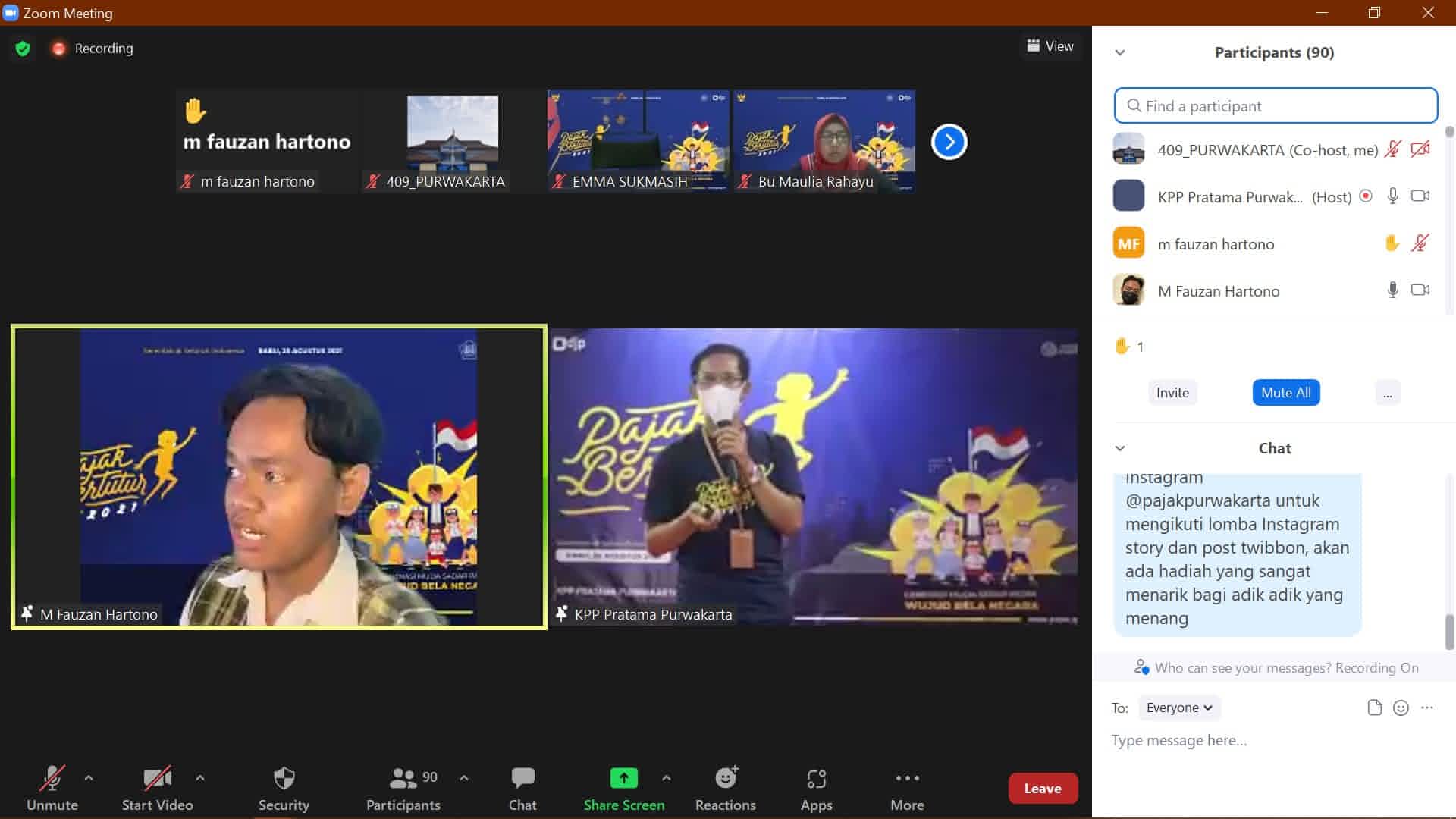The width and height of the screenshot is (1456, 819).
Task: Expand audio options arrow beside Unmute
Action: pos(89,778)
